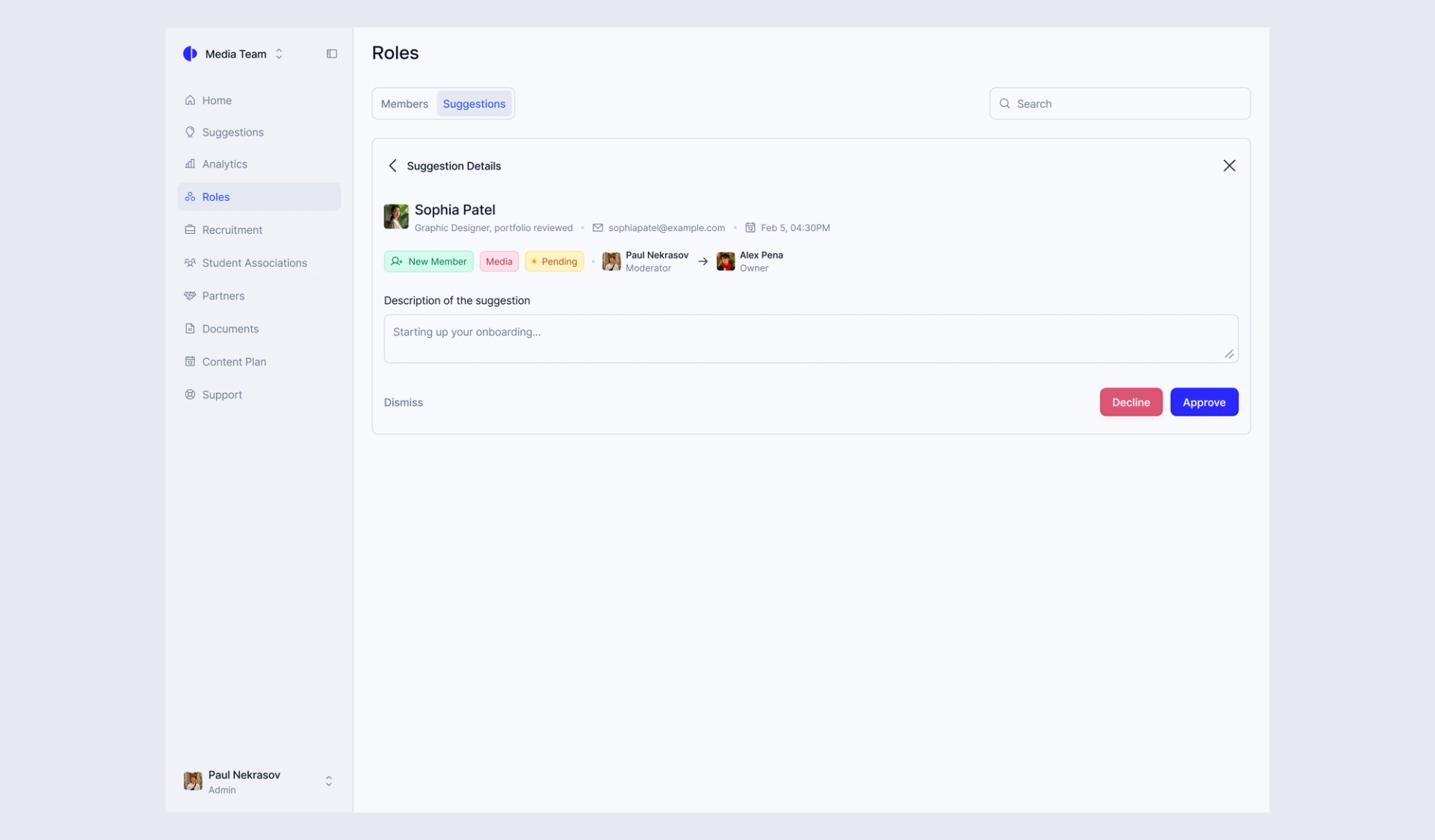
Task: Open the Content Plan page
Action: point(259,361)
